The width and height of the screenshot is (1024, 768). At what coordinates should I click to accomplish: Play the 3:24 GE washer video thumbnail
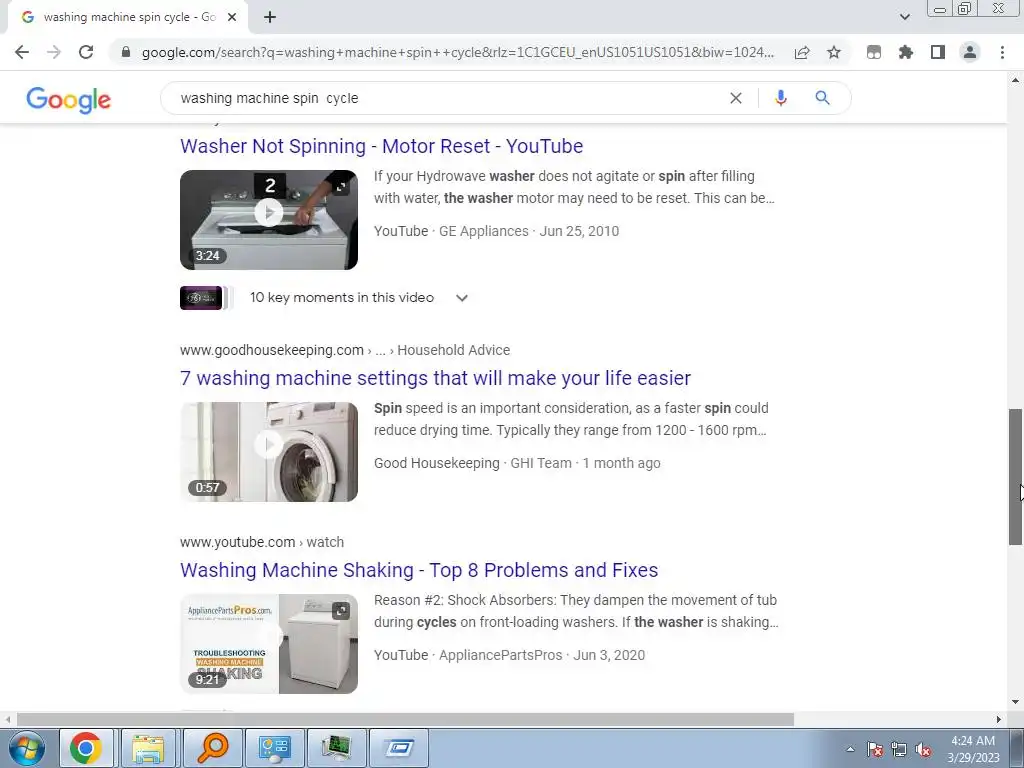(x=268, y=219)
